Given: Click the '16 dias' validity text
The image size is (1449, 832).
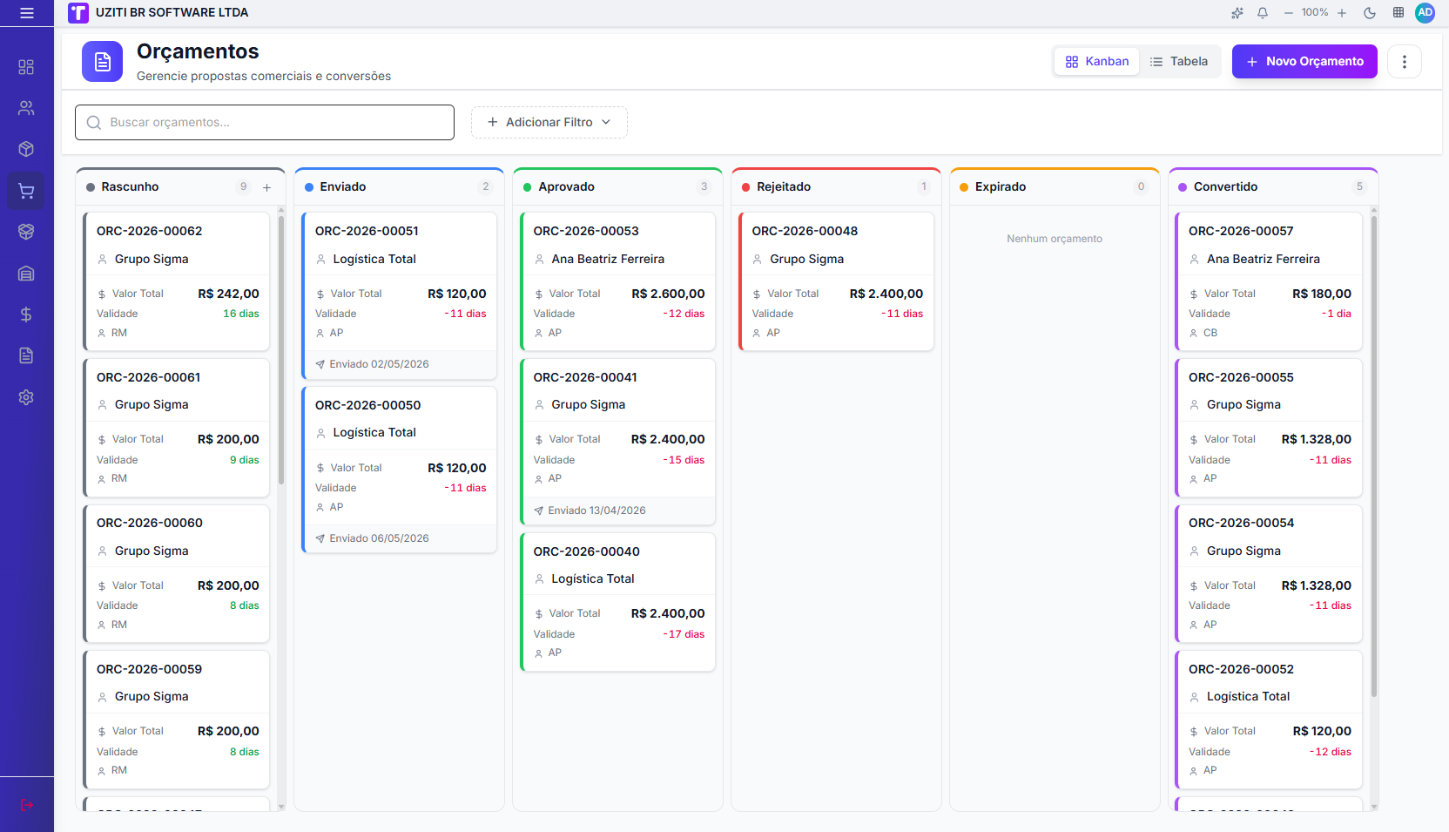Looking at the screenshot, I should [241, 313].
